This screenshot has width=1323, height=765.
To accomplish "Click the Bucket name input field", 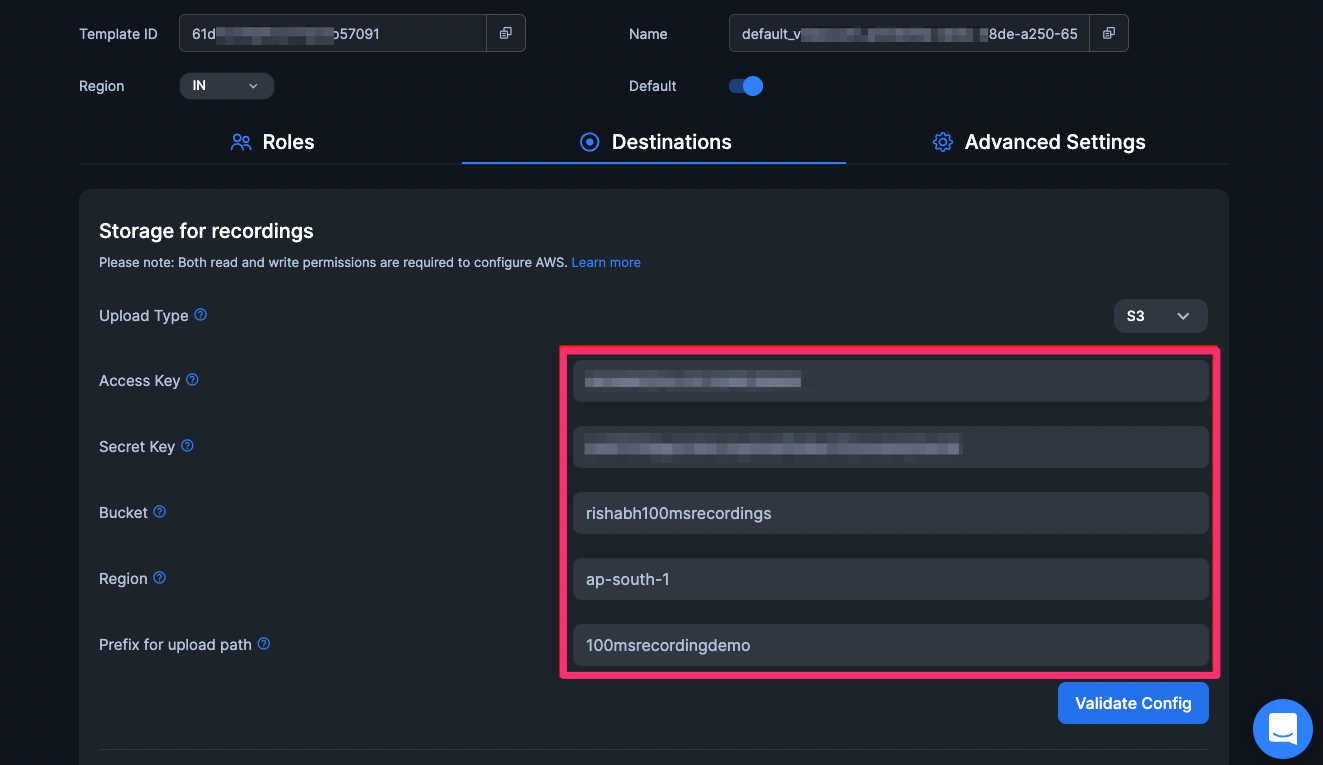I will (890, 513).
